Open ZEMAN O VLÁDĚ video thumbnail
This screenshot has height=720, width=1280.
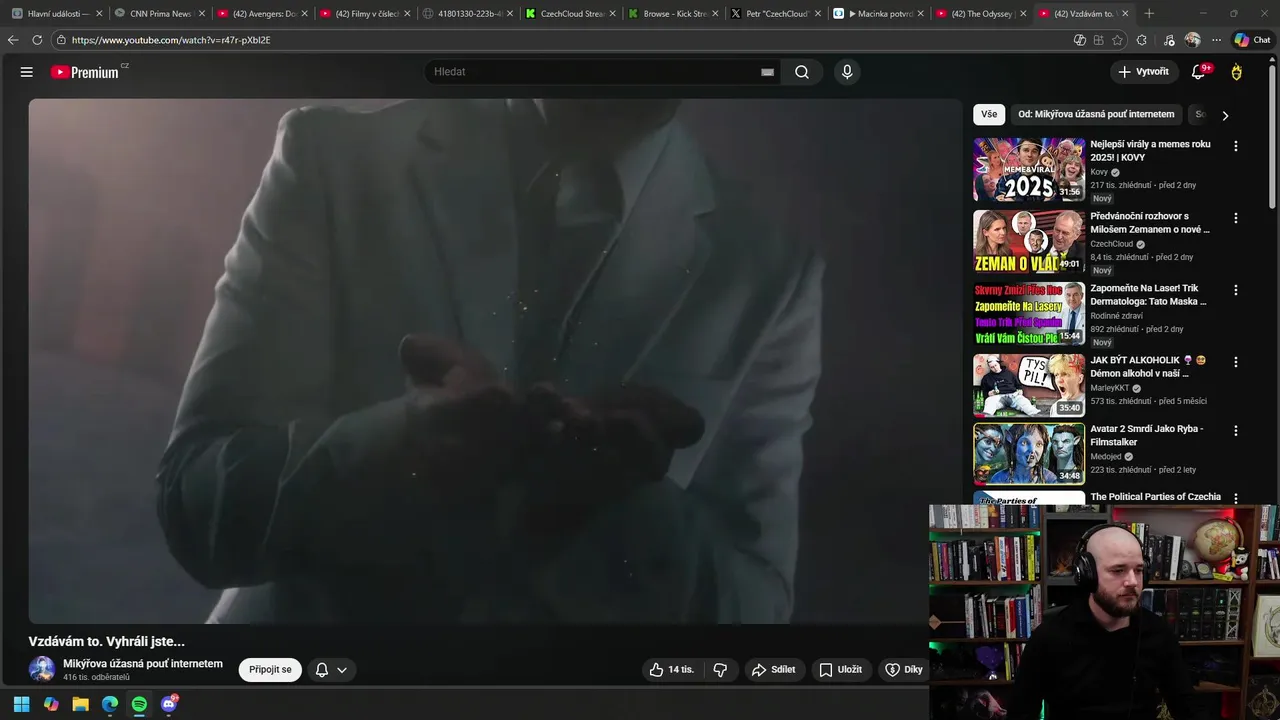click(x=1029, y=242)
